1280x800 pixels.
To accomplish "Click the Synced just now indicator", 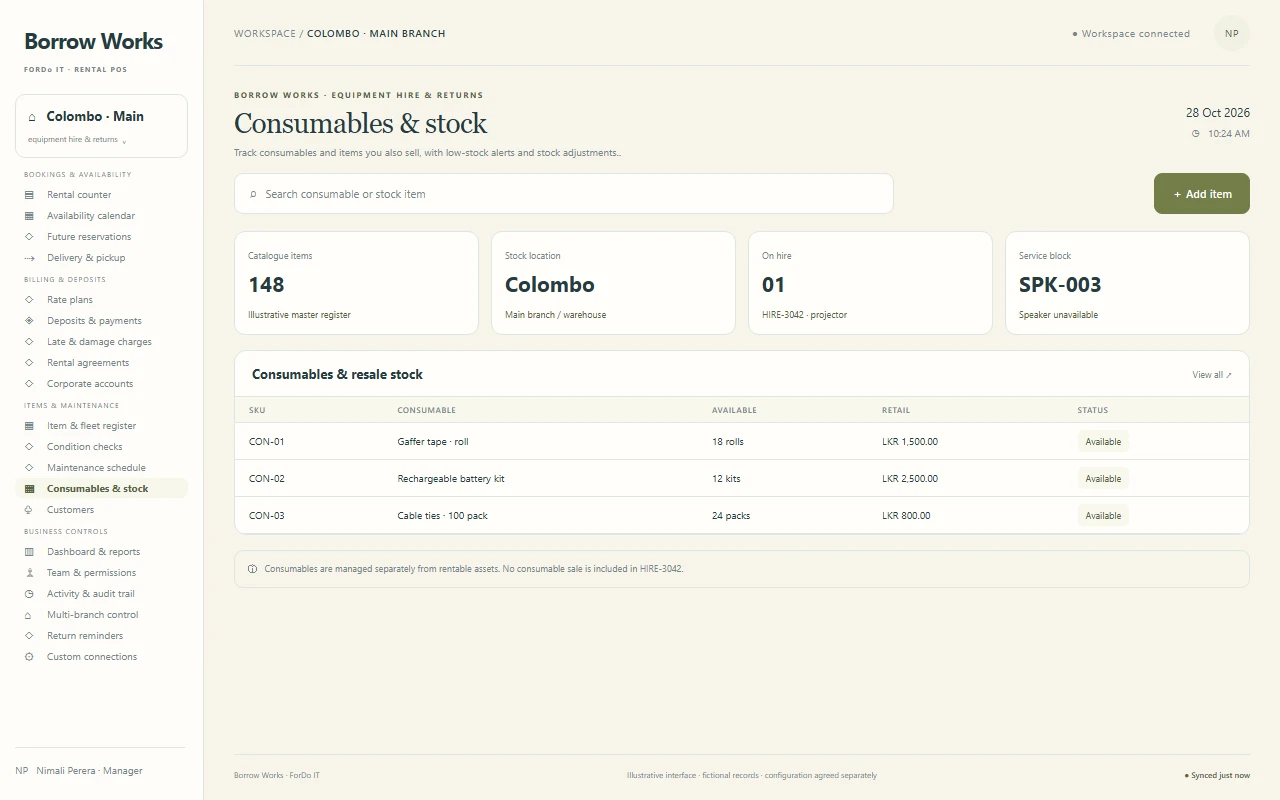I will click(1217, 775).
